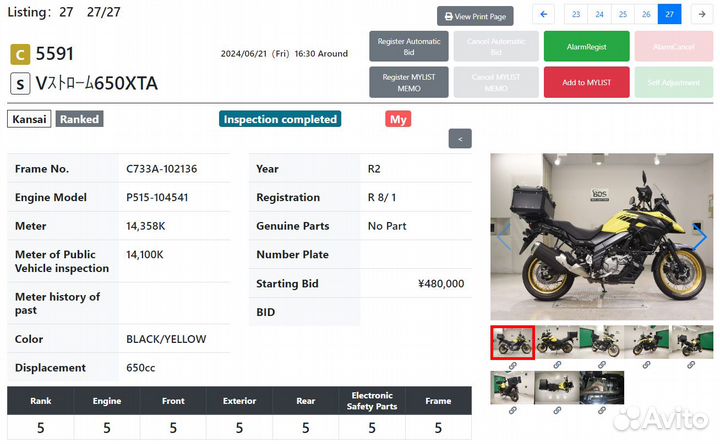Click starting bid ¥480,000
The image size is (720, 444).
click(441, 284)
